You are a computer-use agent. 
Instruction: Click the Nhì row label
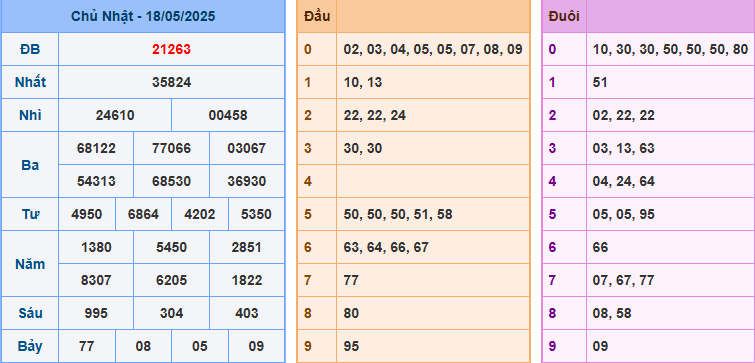pos(30,116)
